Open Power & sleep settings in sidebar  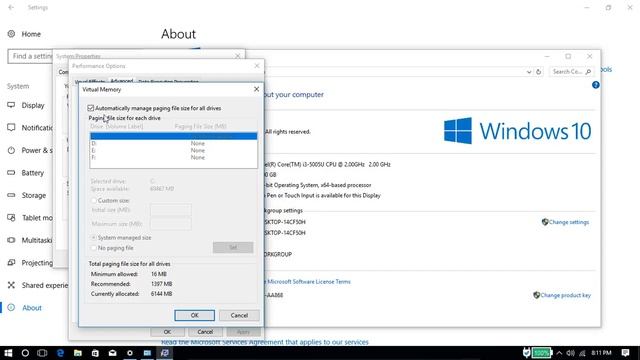pos(30,150)
